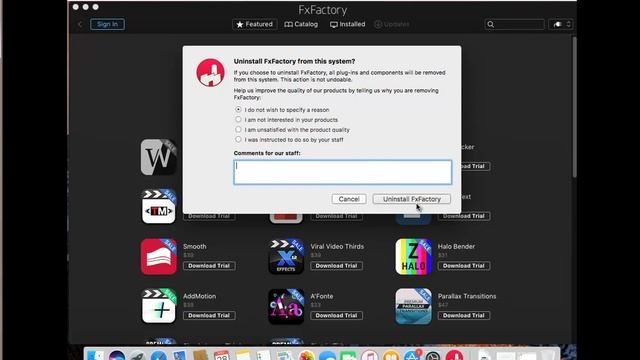Screen dimensions: 640x360
Task: Click the Smooth product title
Action: pos(195,247)
